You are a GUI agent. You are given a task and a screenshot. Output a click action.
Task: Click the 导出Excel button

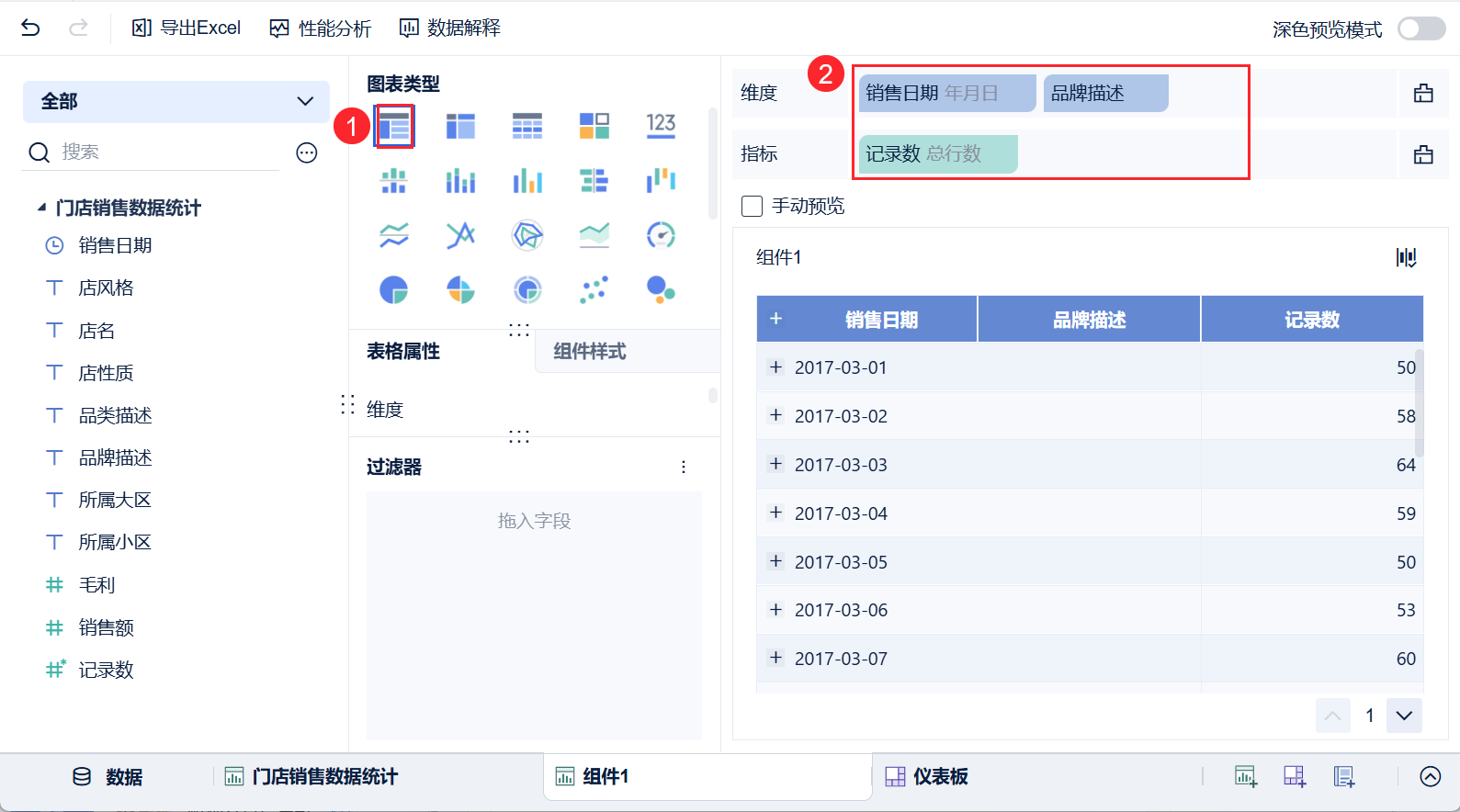tap(187, 28)
